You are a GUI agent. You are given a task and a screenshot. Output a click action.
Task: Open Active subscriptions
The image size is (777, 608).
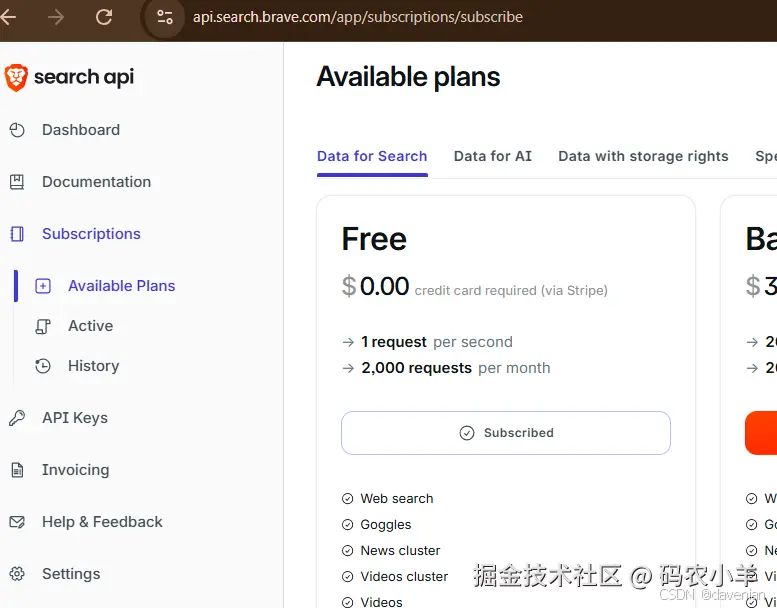coord(90,326)
